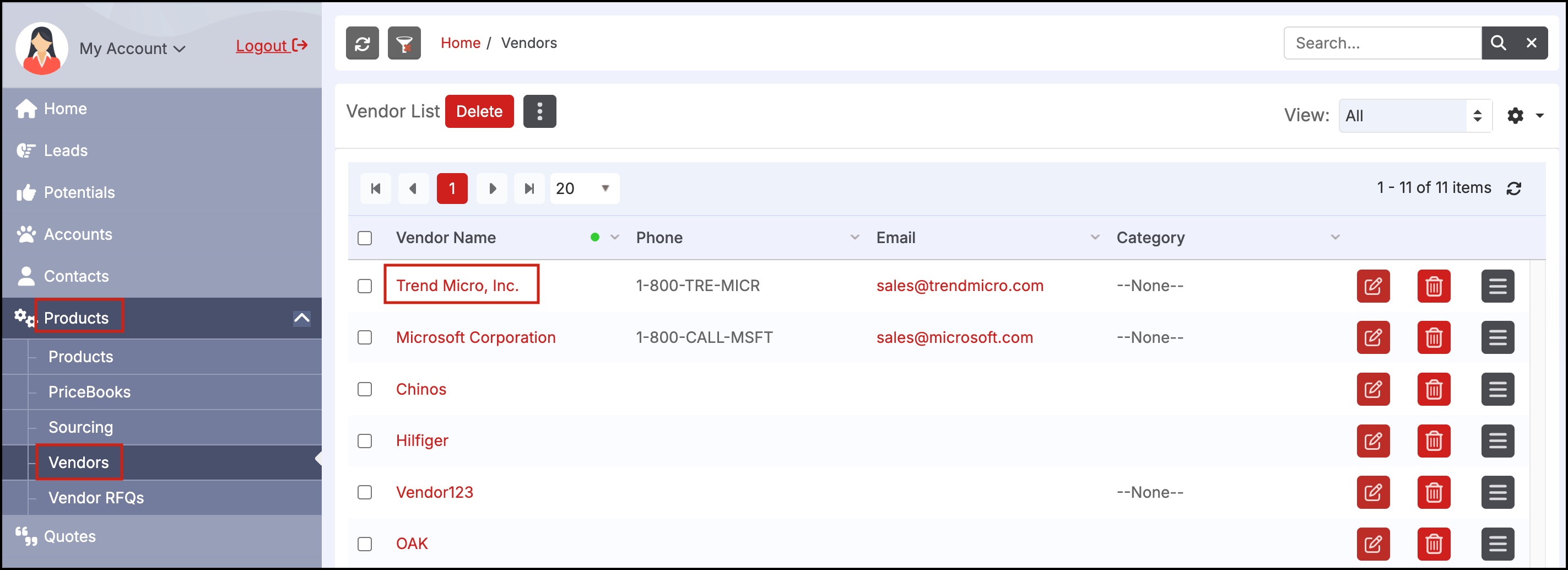Edit the Chinos vendor
This screenshot has width=1568, height=570.
pos(1372,389)
